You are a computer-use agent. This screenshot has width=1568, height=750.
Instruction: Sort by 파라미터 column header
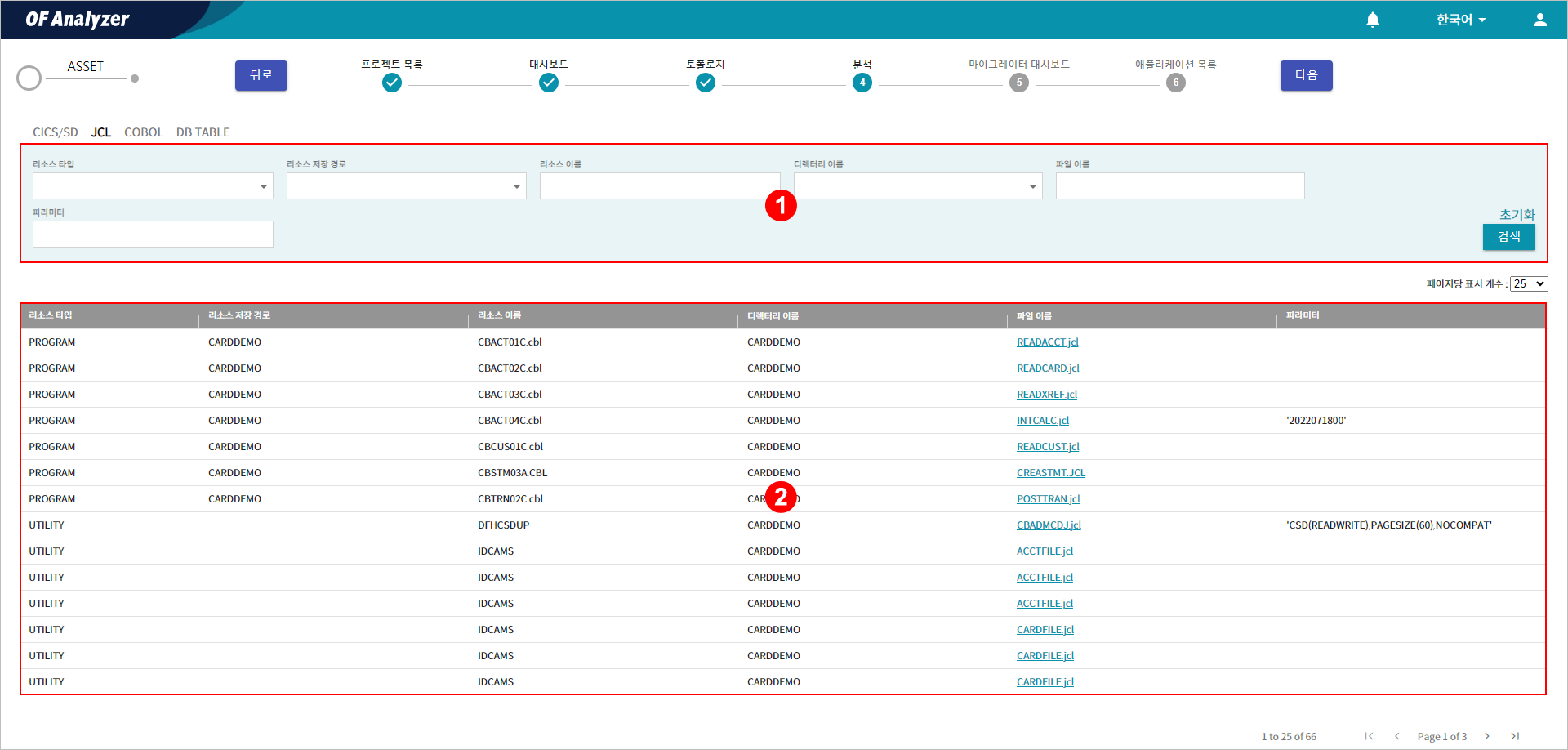[x=1303, y=315]
